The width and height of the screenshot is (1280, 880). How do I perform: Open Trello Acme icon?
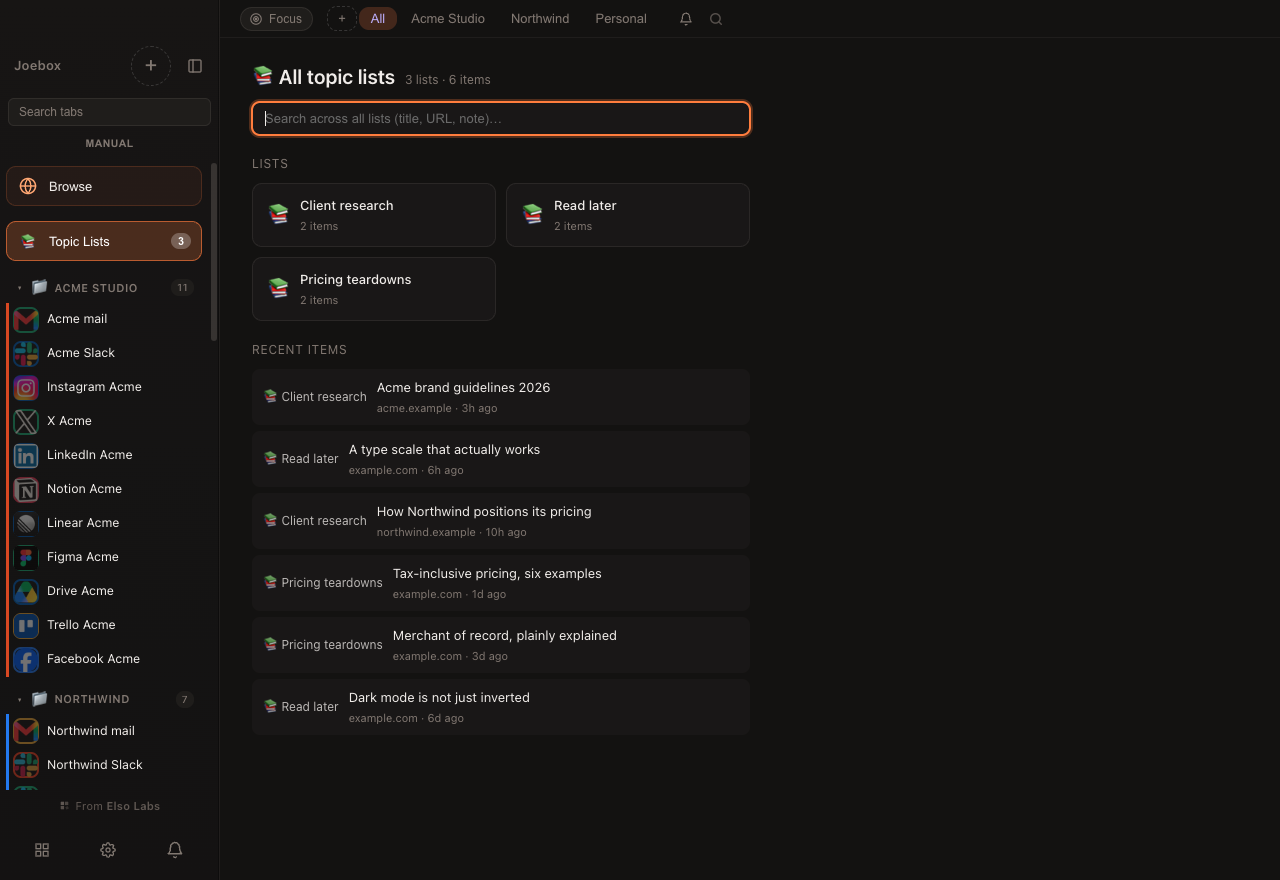[x=26, y=625]
